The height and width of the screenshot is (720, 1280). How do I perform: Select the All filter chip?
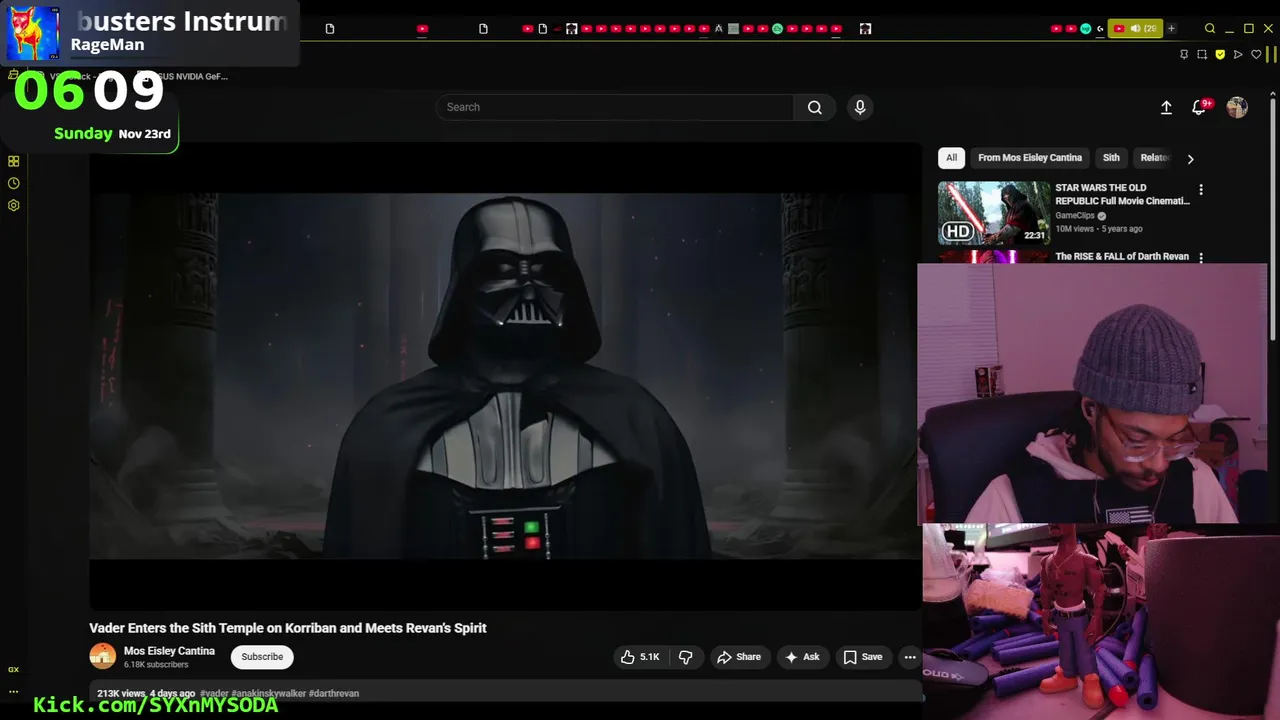coord(951,158)
